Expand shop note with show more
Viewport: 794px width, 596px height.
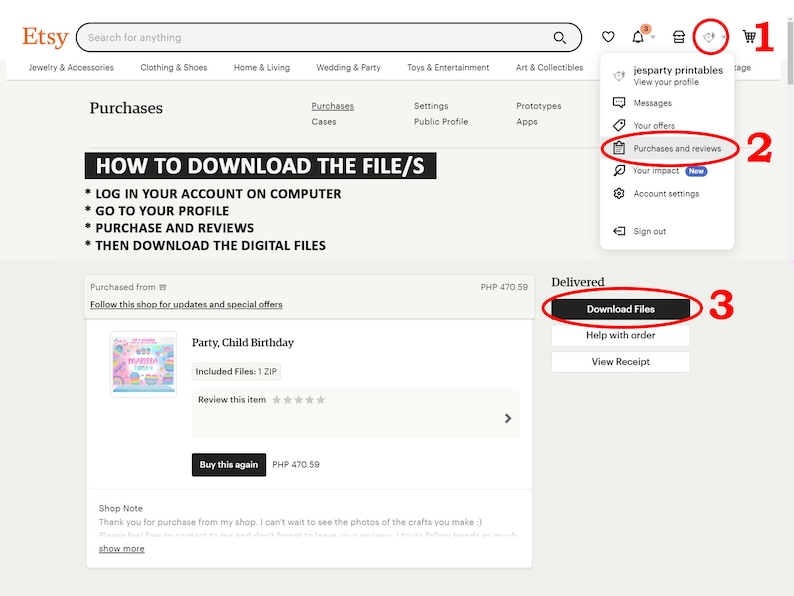pyautogui.click(x=122, y=548)
